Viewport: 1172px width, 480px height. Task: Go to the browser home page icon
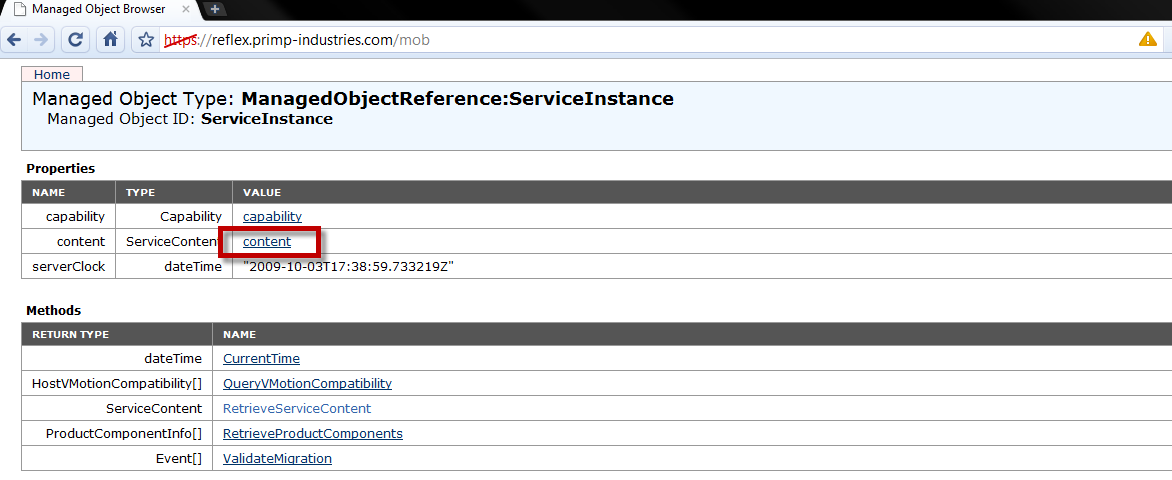[x=111, y=40]
